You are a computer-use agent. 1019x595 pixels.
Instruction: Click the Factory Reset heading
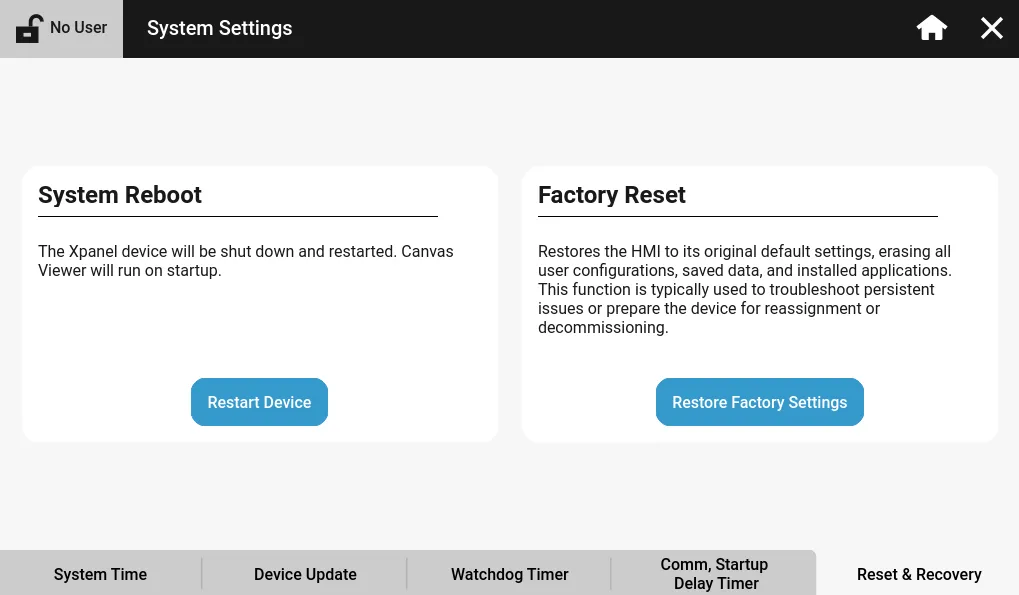[611, 195]
